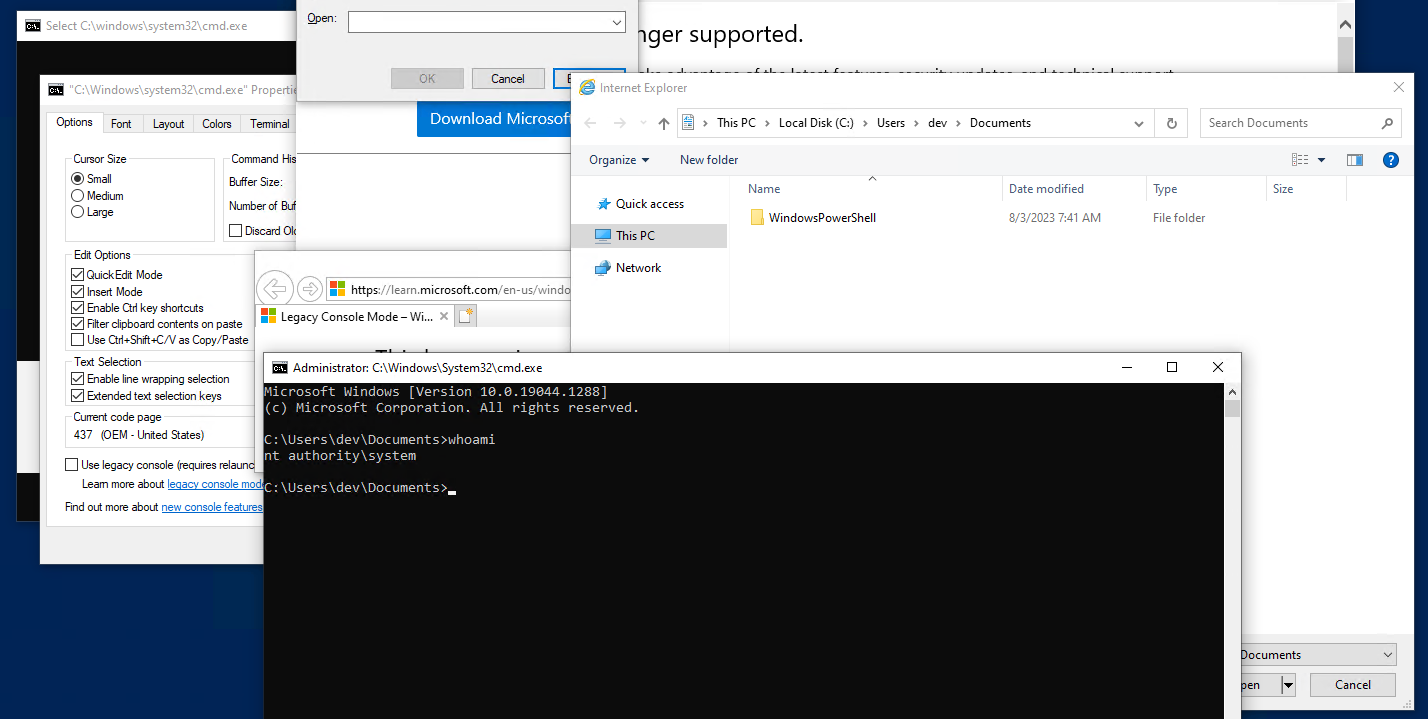Click the New folder button
Image resolution: width=1428 pixels, height=719 pixels.
coord(709,160)
